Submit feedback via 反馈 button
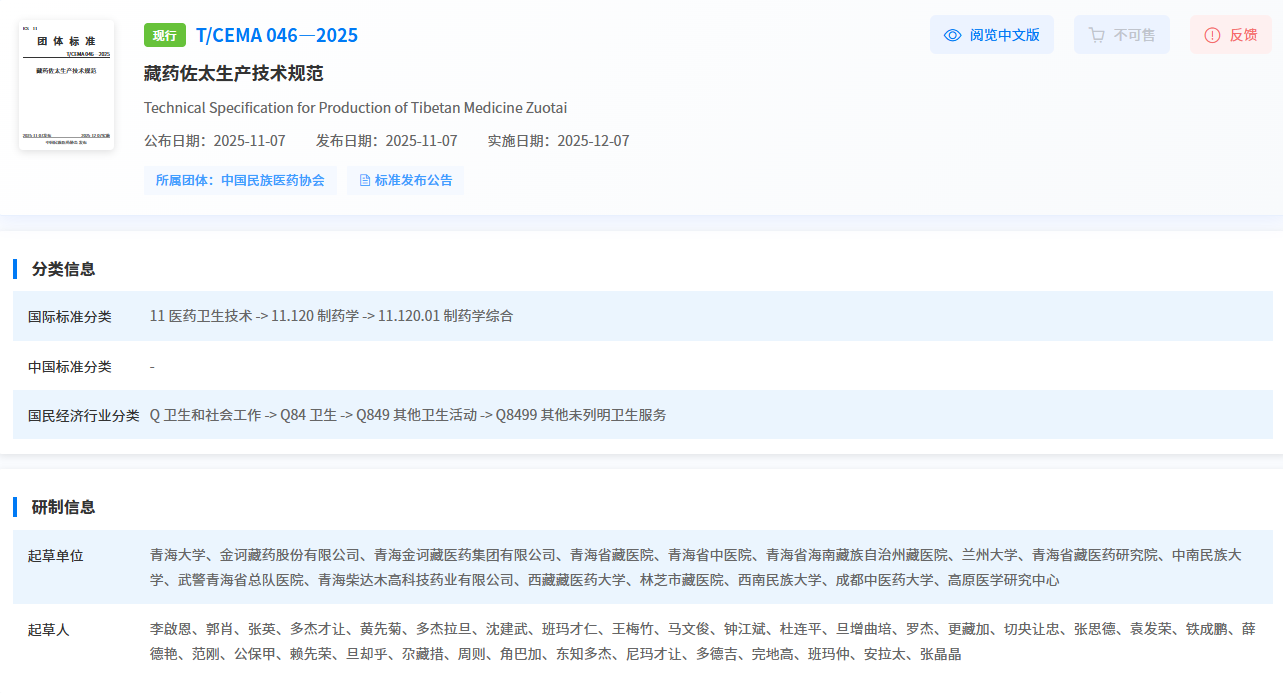 tap(1231, 35)
